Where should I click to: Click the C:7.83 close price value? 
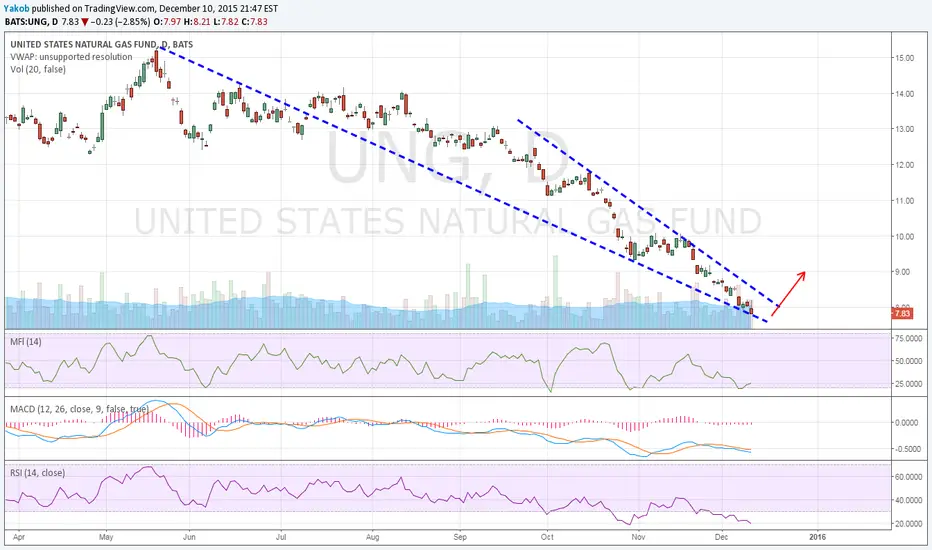(254, 22)
